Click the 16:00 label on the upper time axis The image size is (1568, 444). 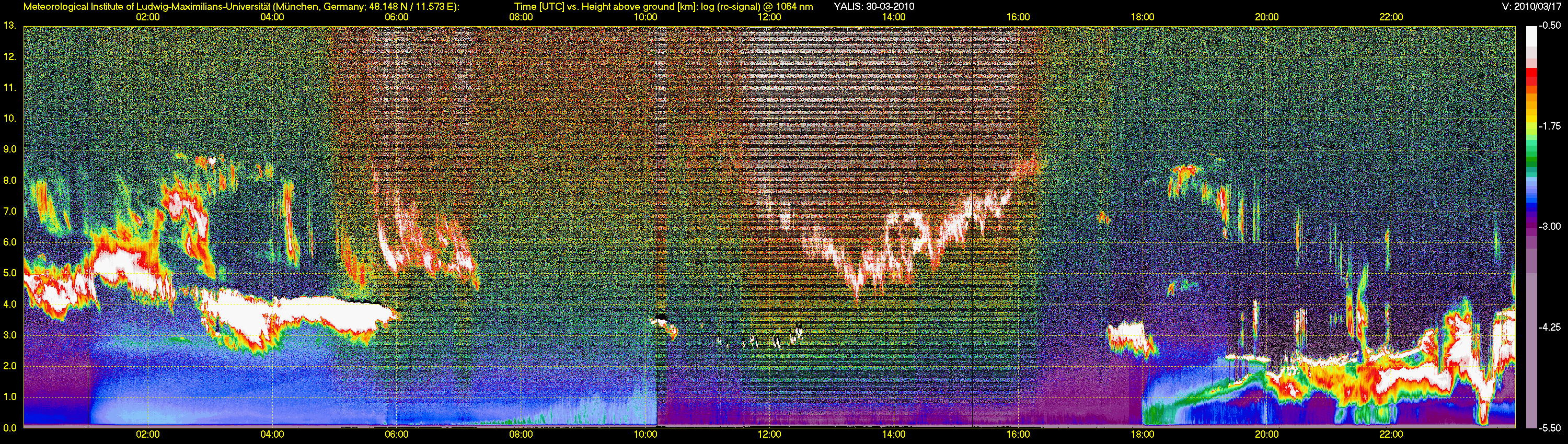pos(1018,17)
